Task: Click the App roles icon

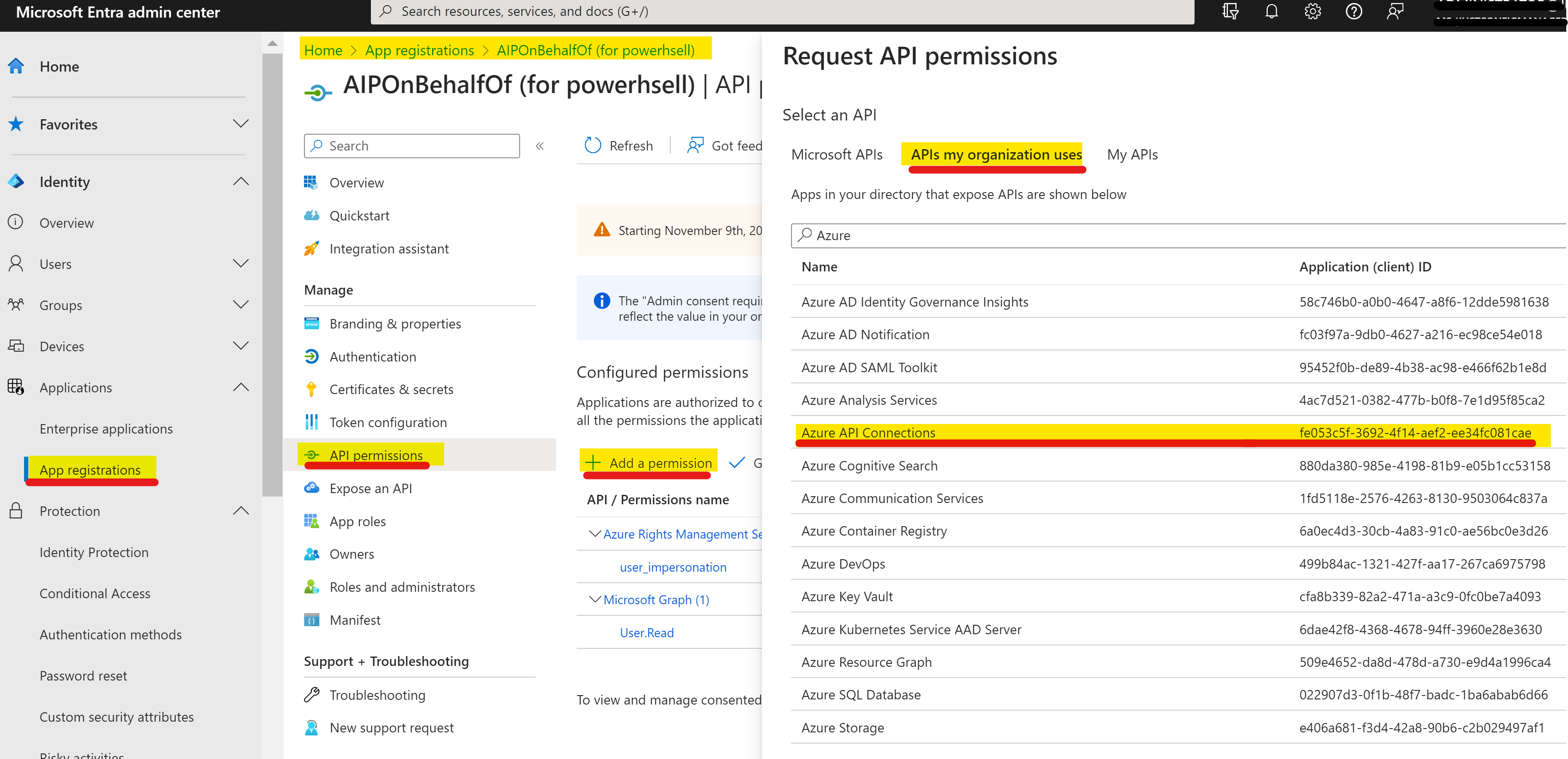Action: 312,521
